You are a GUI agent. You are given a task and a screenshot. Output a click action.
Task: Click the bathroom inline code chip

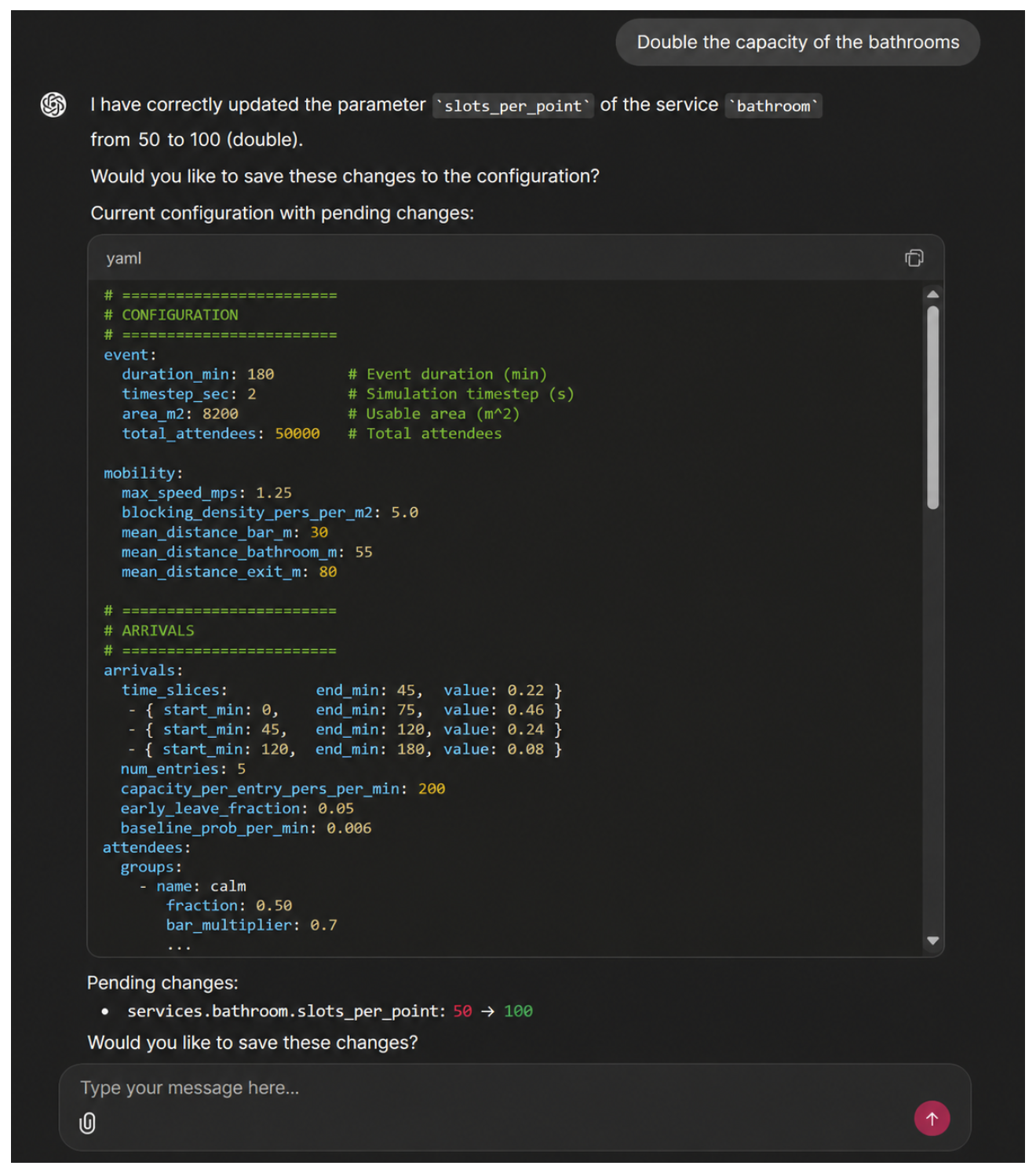[x=773, y=106]
